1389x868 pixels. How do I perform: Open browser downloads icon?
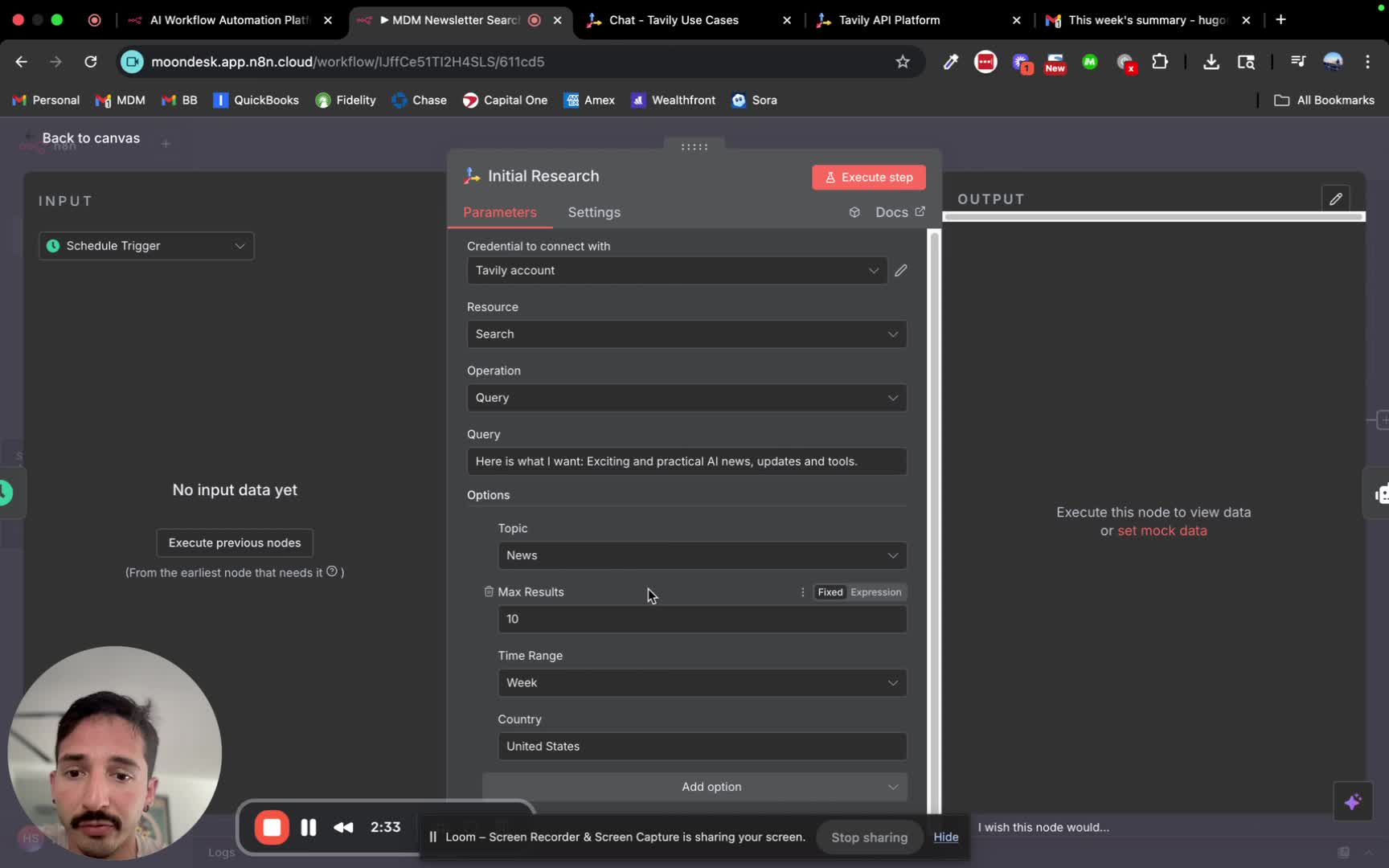click(1211, 62)
